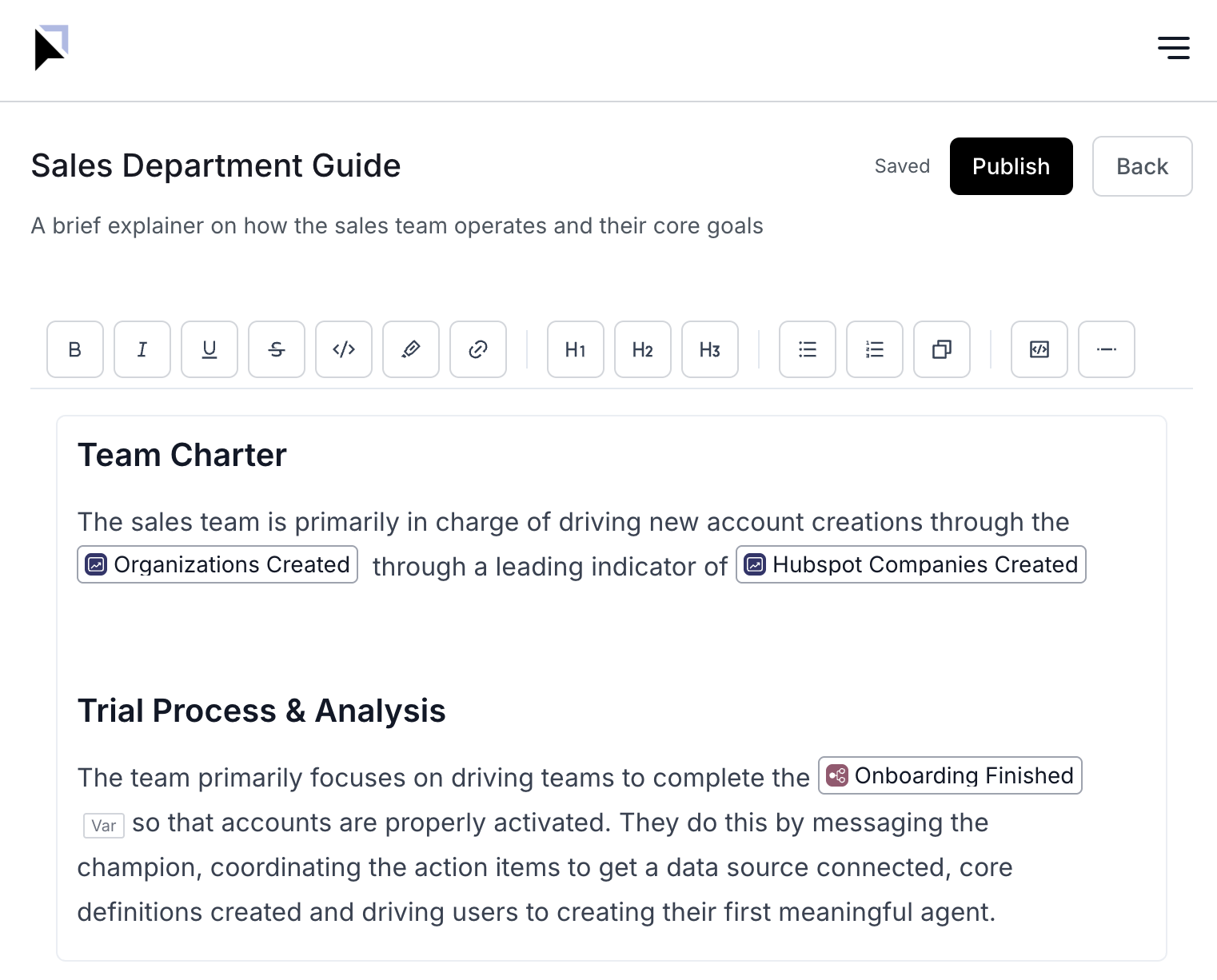Apply underline formatting

209,349
